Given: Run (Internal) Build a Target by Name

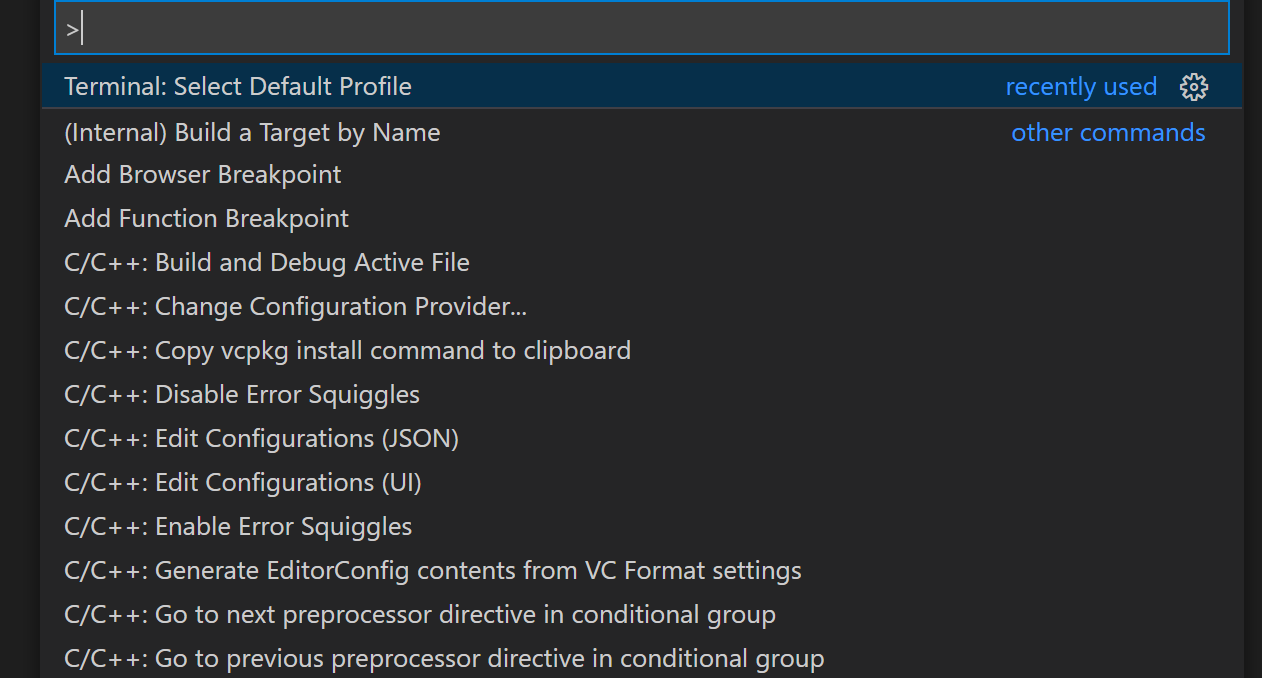Looking at the screenshot, I should [x=252, y=133].
